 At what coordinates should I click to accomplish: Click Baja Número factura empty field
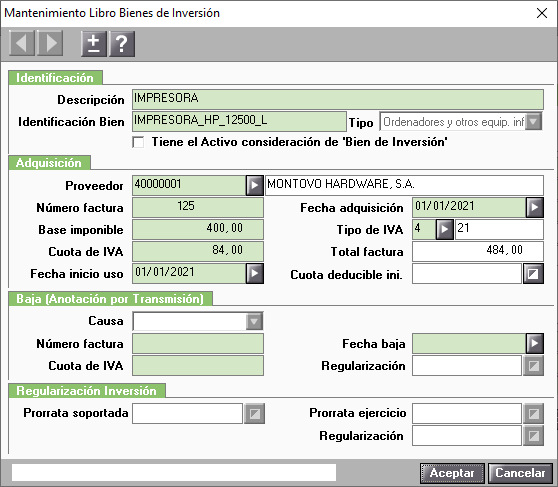[198, 343]
